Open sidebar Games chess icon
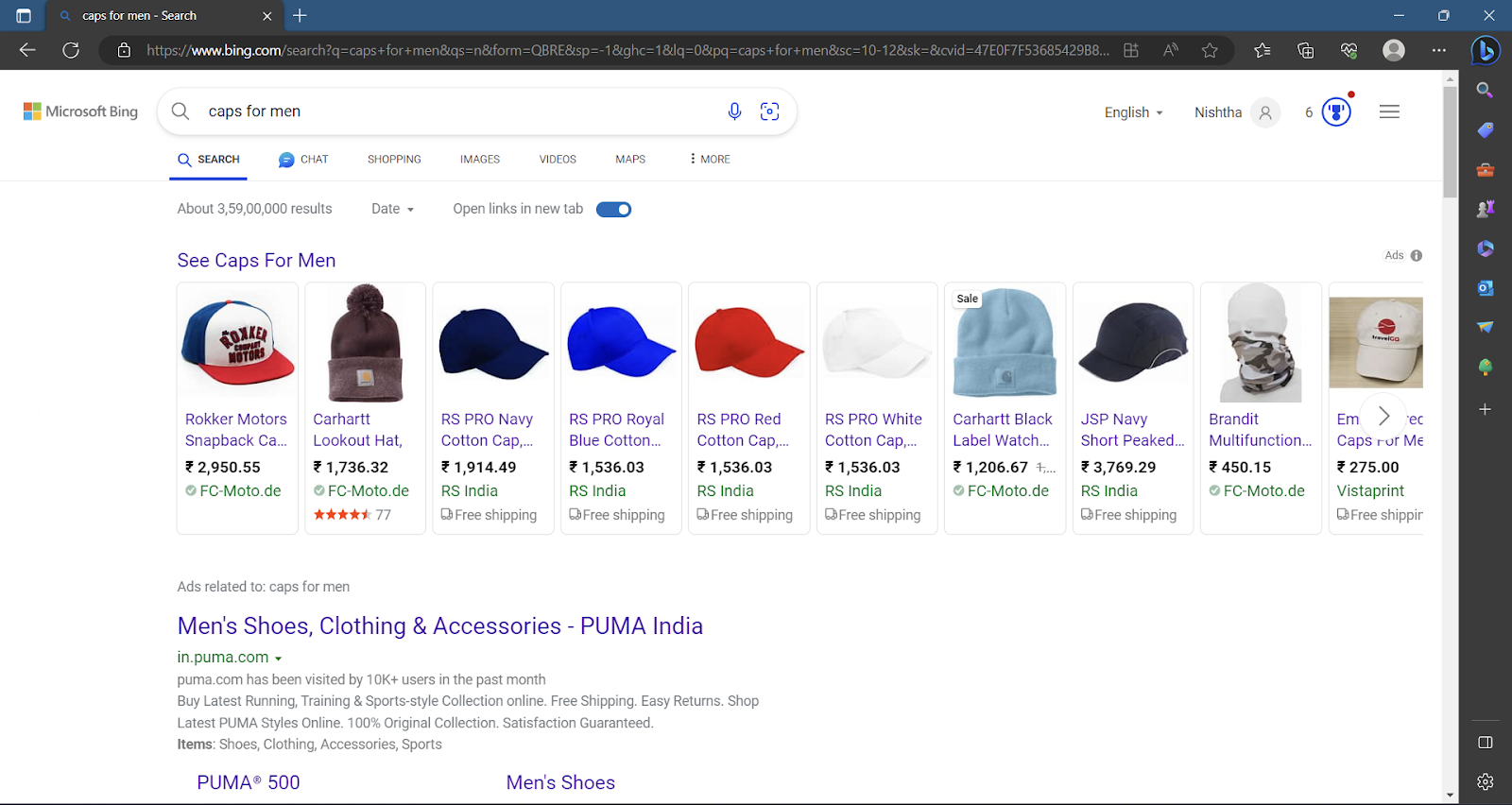This screenshot has width=1512, height=805. (x=1486, y=209)
